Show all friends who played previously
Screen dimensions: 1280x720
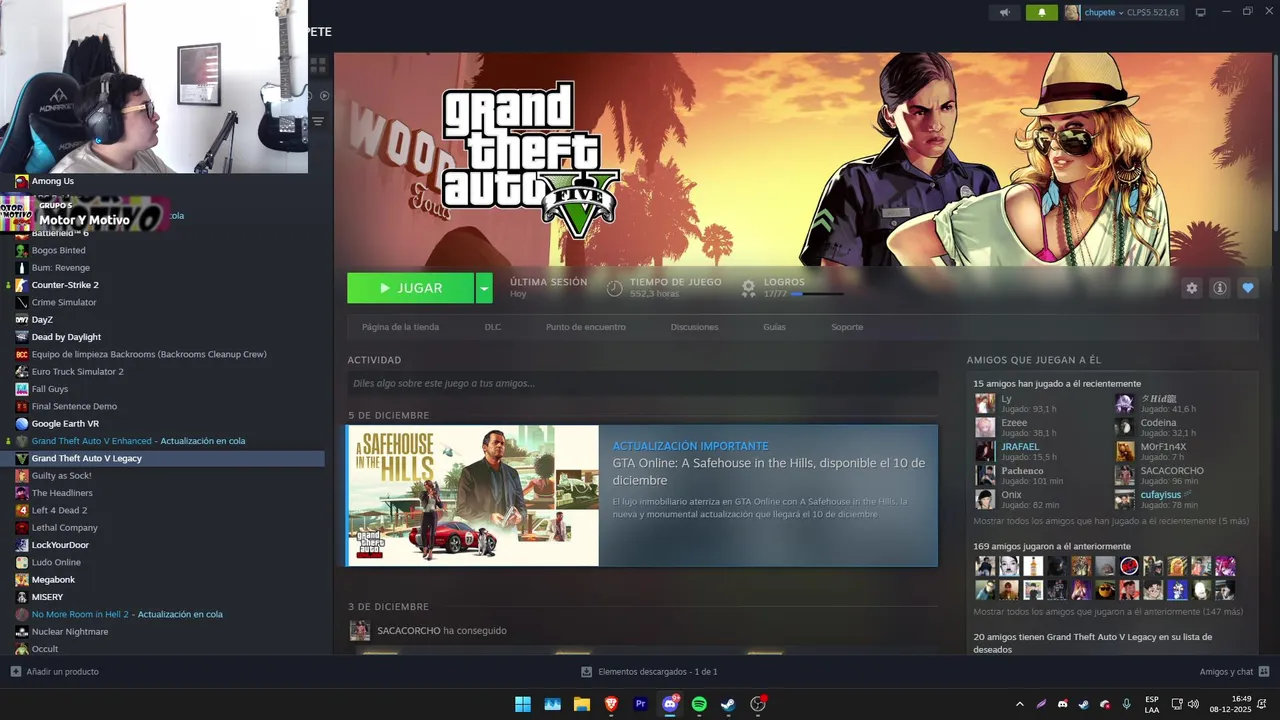[1108, 611]
